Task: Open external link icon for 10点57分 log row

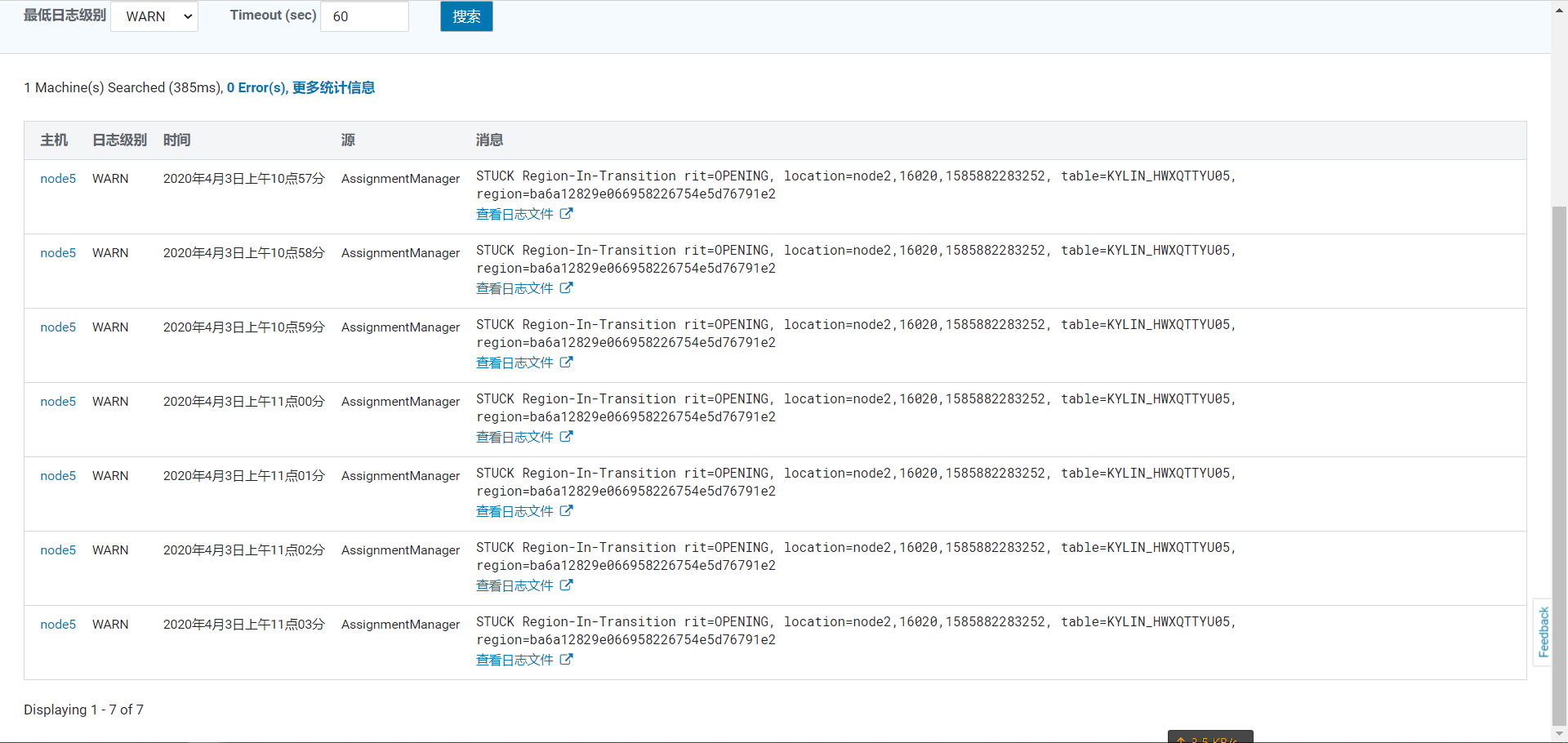Action: coord(566,214)
